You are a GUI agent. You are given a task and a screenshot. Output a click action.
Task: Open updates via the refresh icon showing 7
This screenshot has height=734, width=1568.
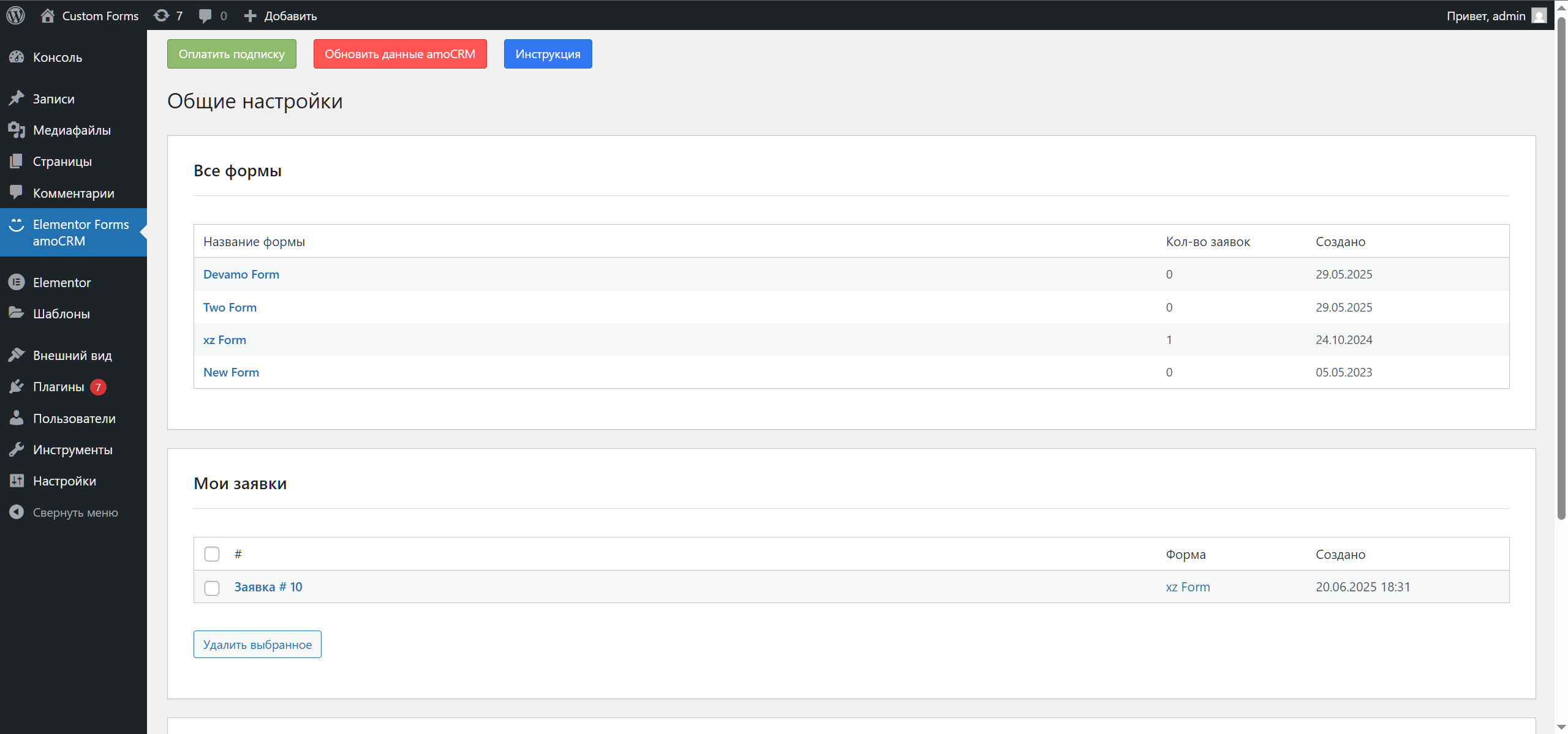(160, 15)
